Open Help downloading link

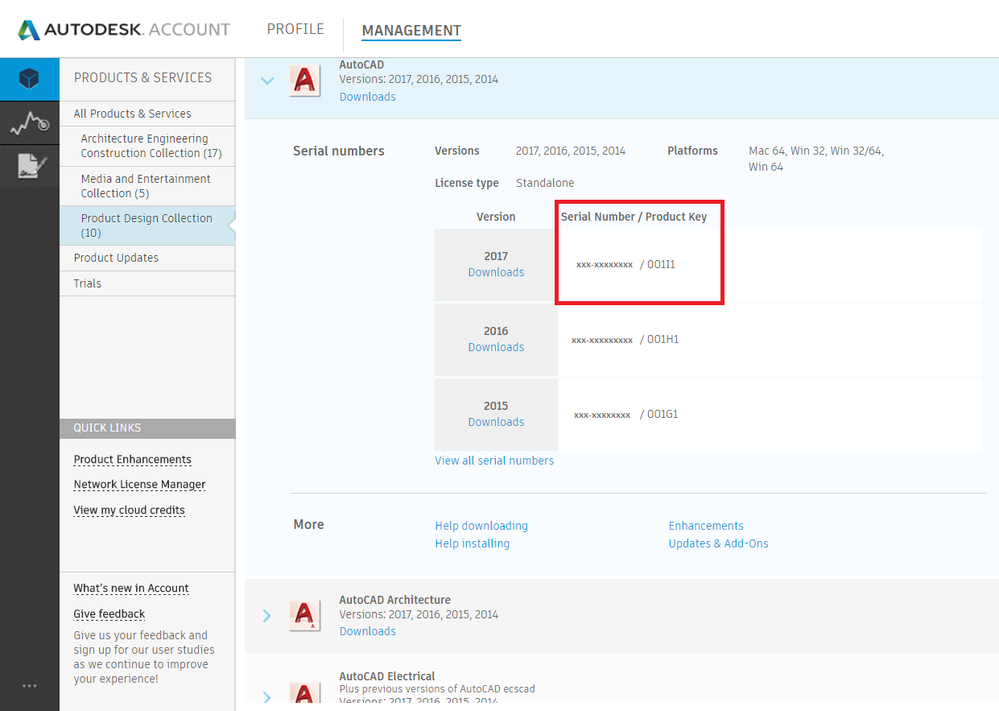(482, 526)
